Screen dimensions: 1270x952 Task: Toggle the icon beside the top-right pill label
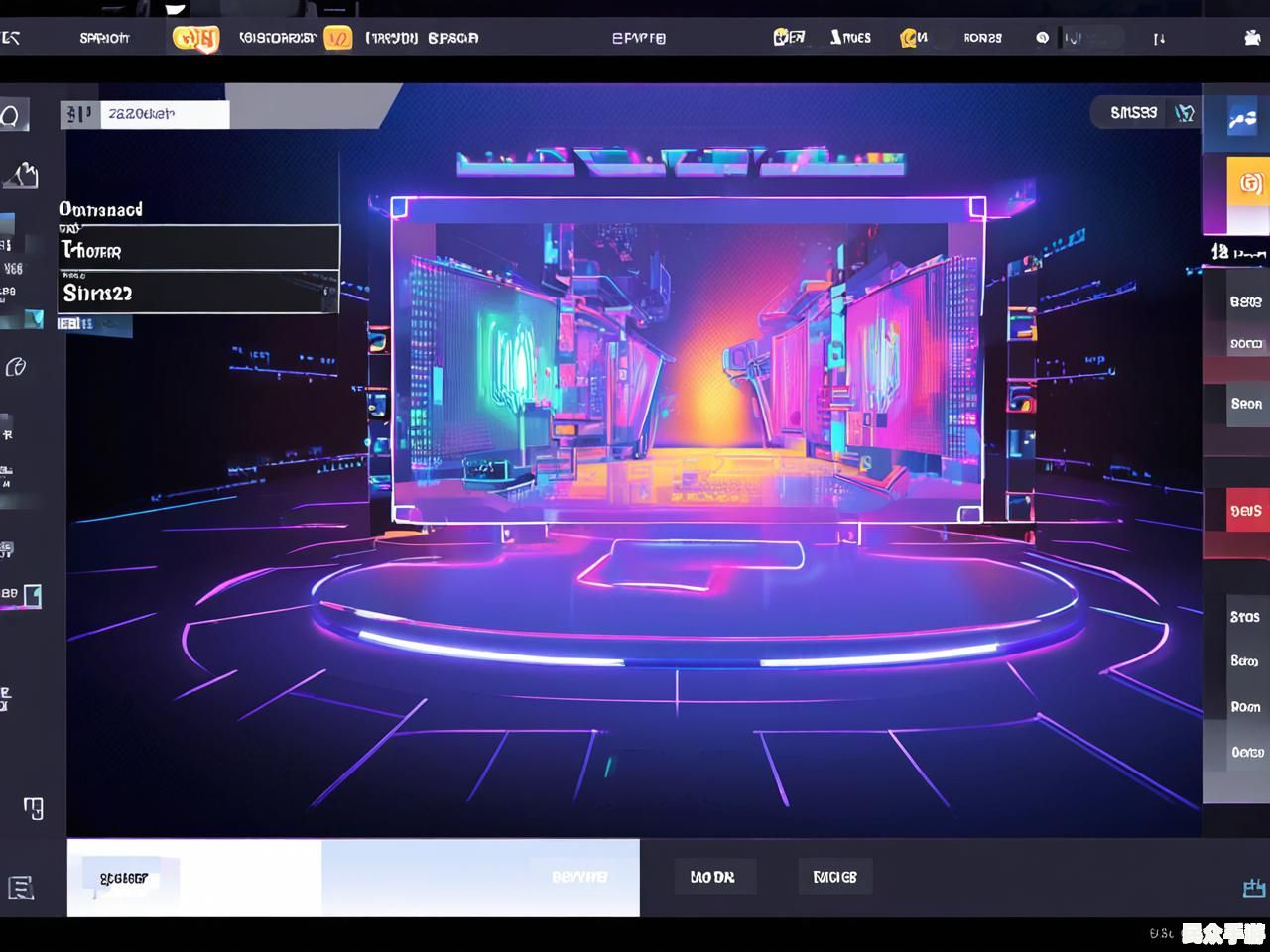pyautogui.click(x=1184, y=113)
